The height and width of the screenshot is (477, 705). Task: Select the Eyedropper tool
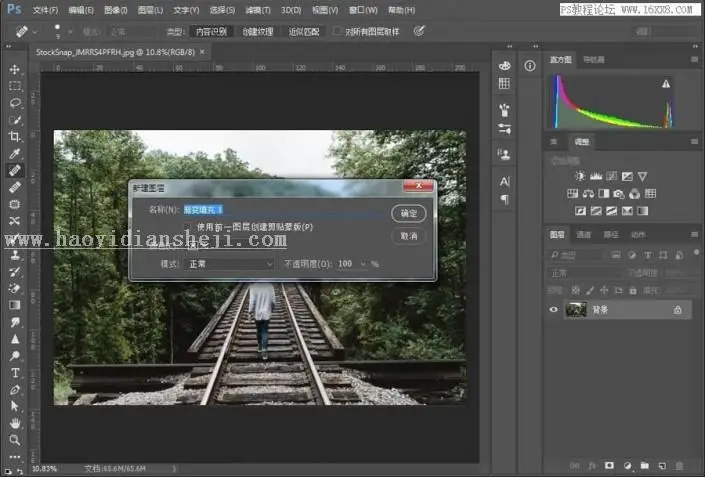(15, 153)
